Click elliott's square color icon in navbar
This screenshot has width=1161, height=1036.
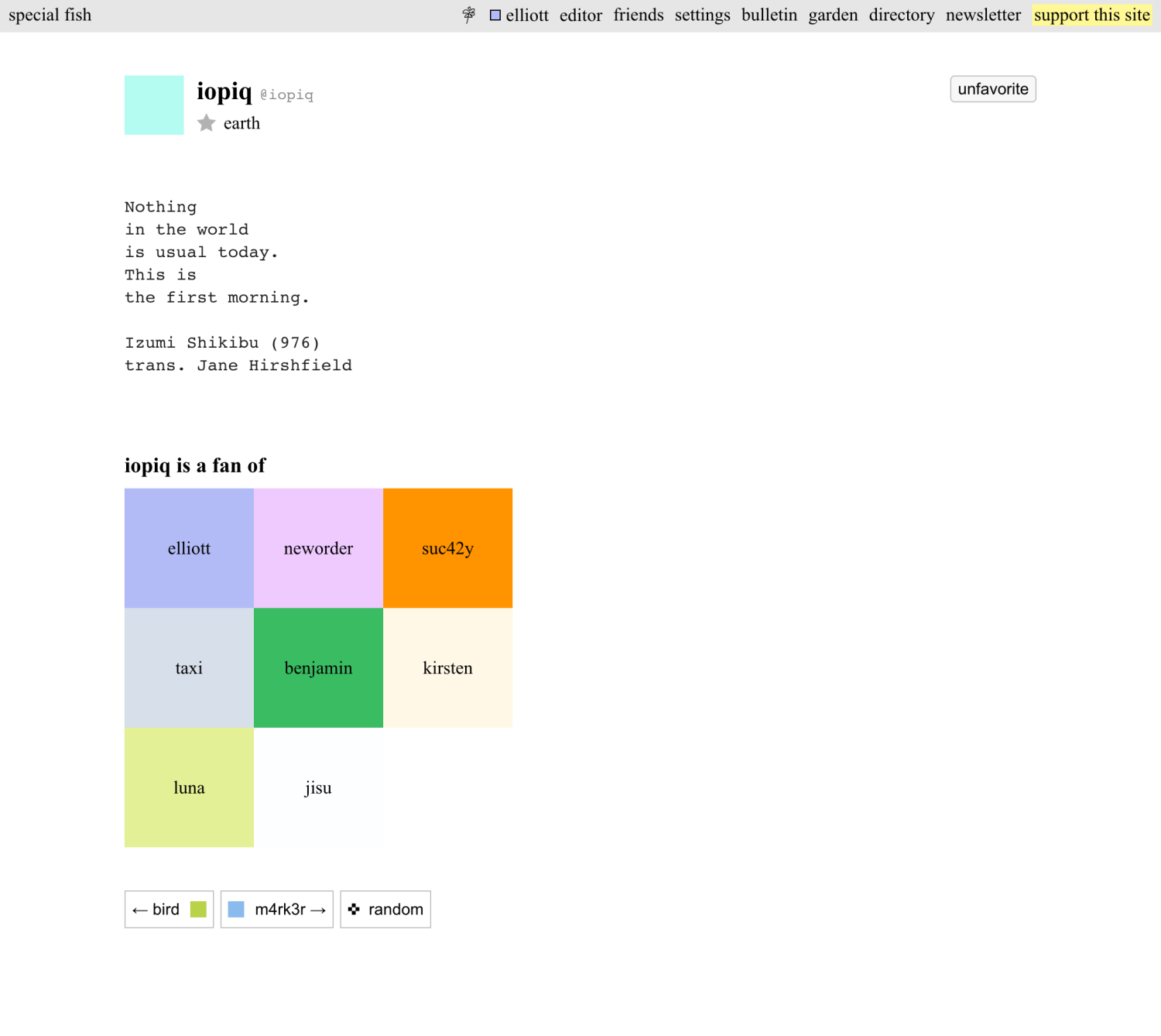(495, 15)
